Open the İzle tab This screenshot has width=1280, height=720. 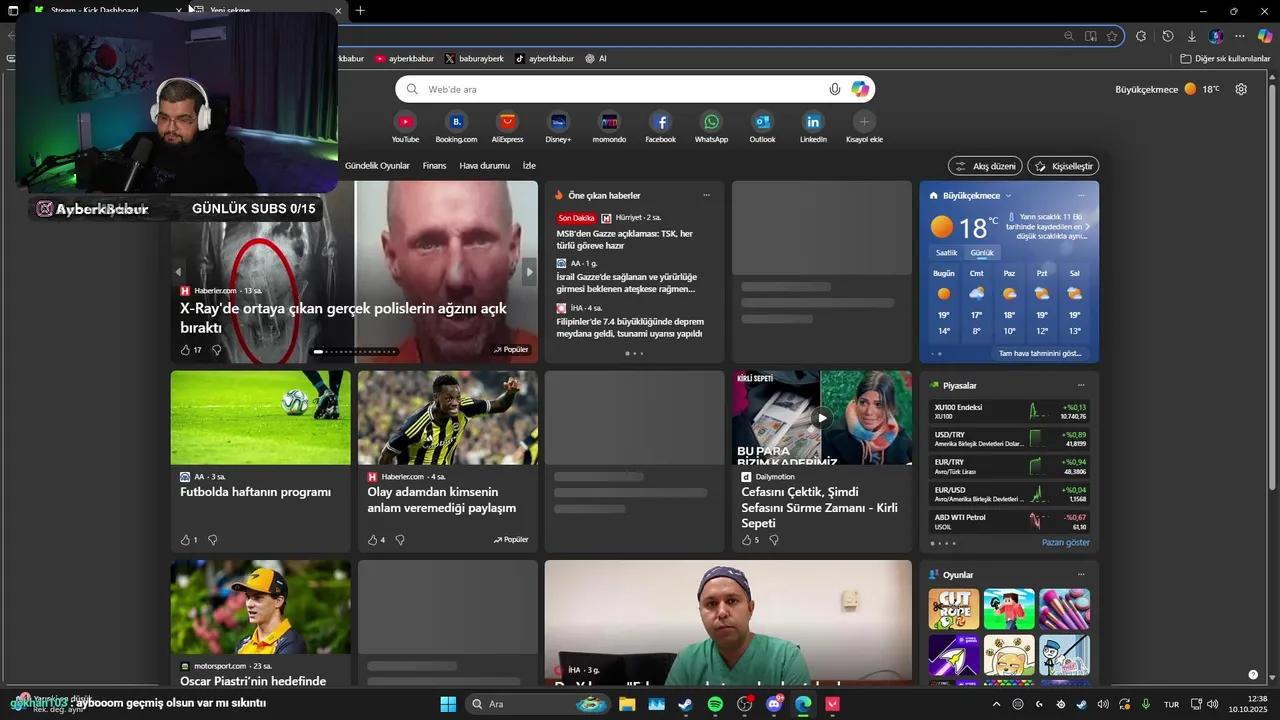tap(529, 166)
